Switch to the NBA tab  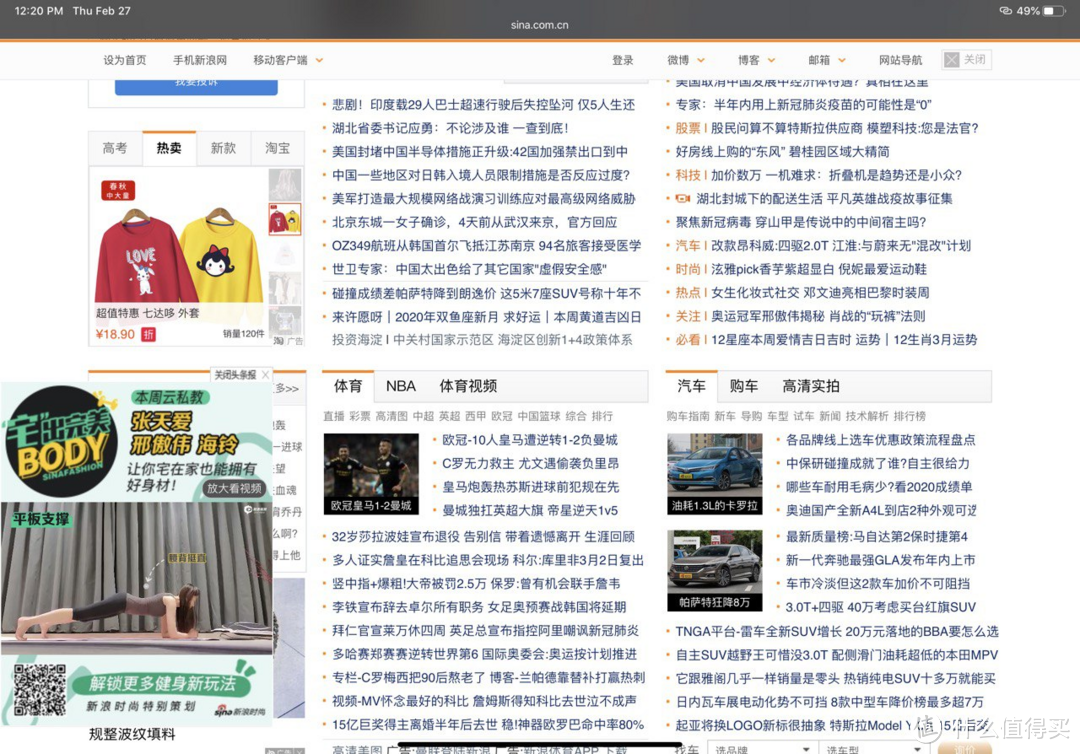click(x=400, y=386)
